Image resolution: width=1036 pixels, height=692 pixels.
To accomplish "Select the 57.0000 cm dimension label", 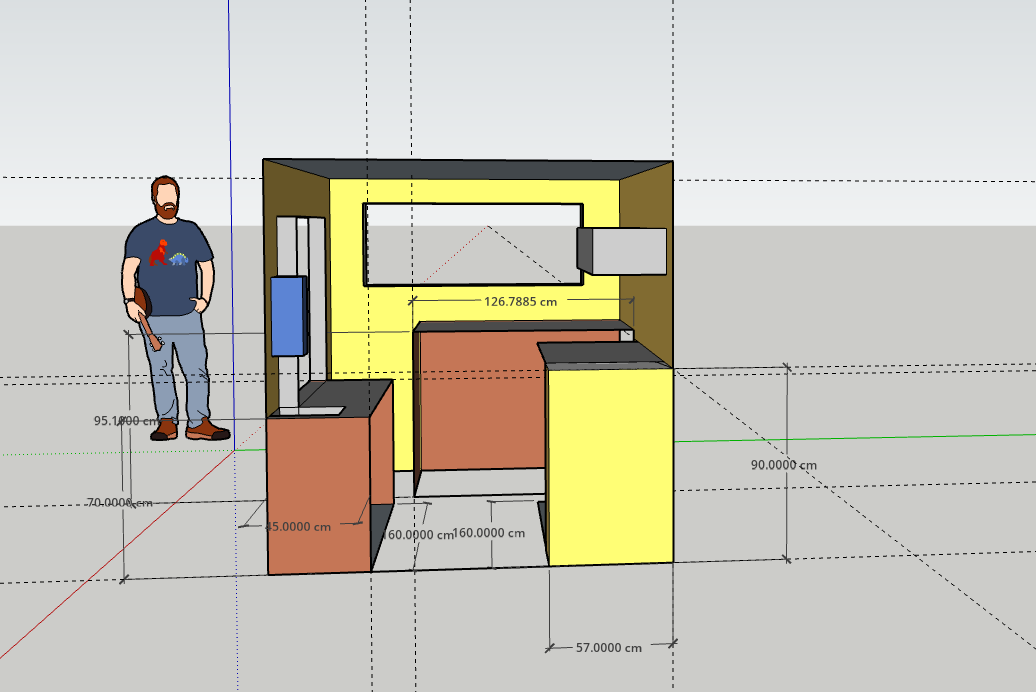I will pyautogui.click(x=609, y=648).
